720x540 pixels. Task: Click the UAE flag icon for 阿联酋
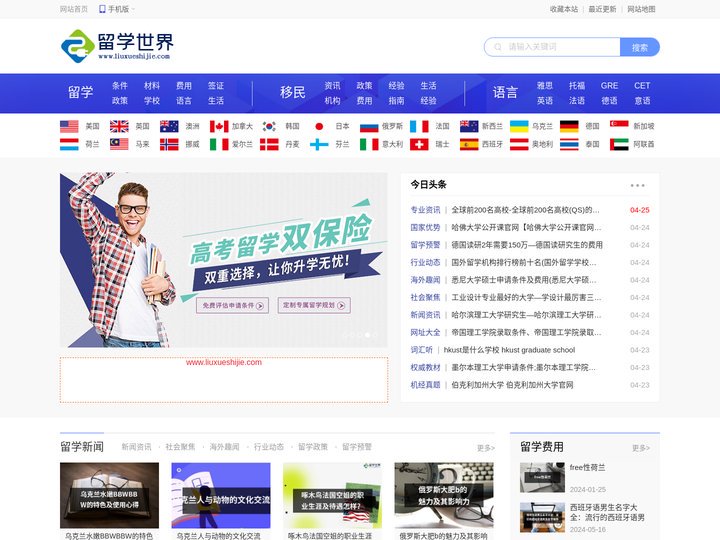click(619, 144)
